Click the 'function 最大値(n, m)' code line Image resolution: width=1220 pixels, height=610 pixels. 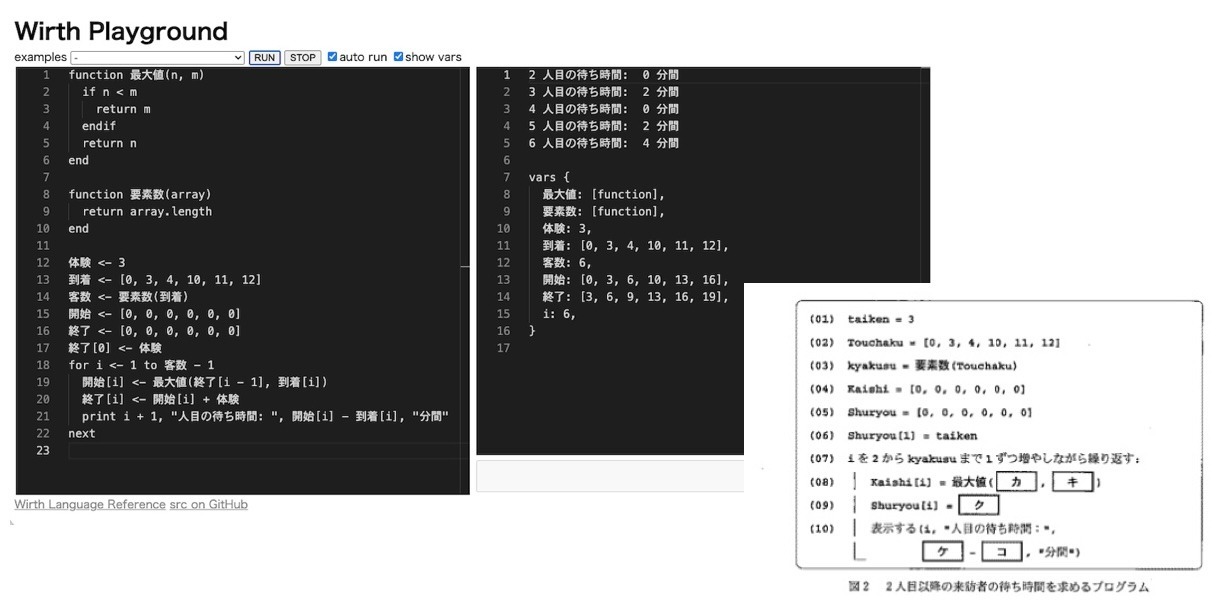point(136,75)
